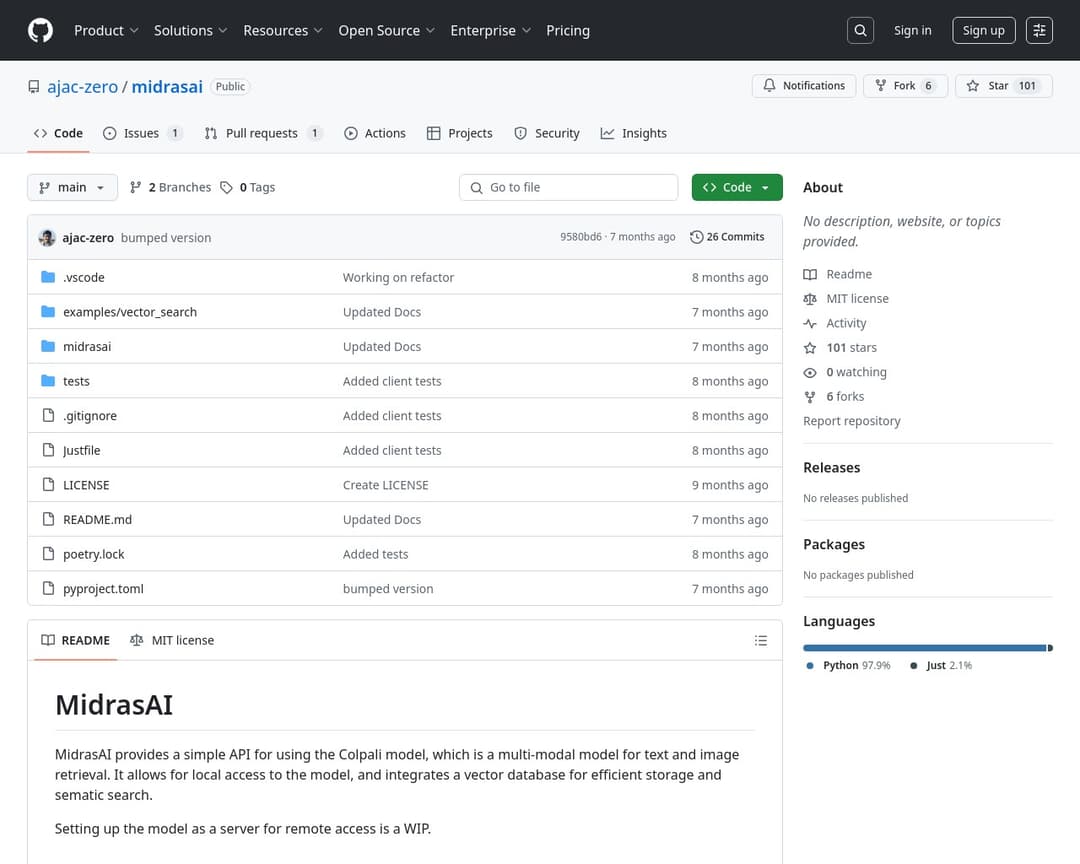Expand the Solutions menu
1080x864 pixels.
click(x=190, y=30)
